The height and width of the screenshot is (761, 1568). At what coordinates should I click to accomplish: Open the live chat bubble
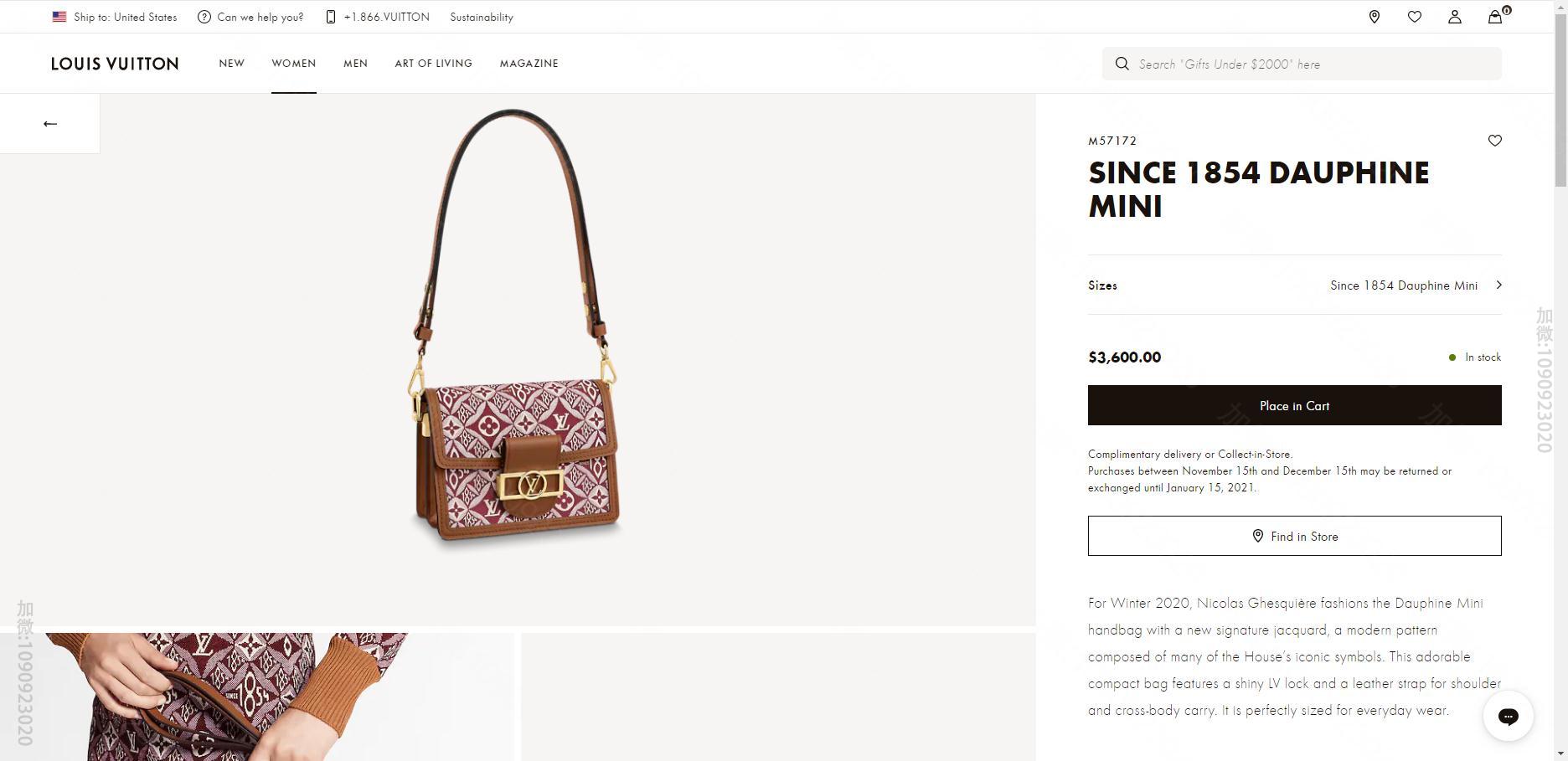(x=1508, y=716)
